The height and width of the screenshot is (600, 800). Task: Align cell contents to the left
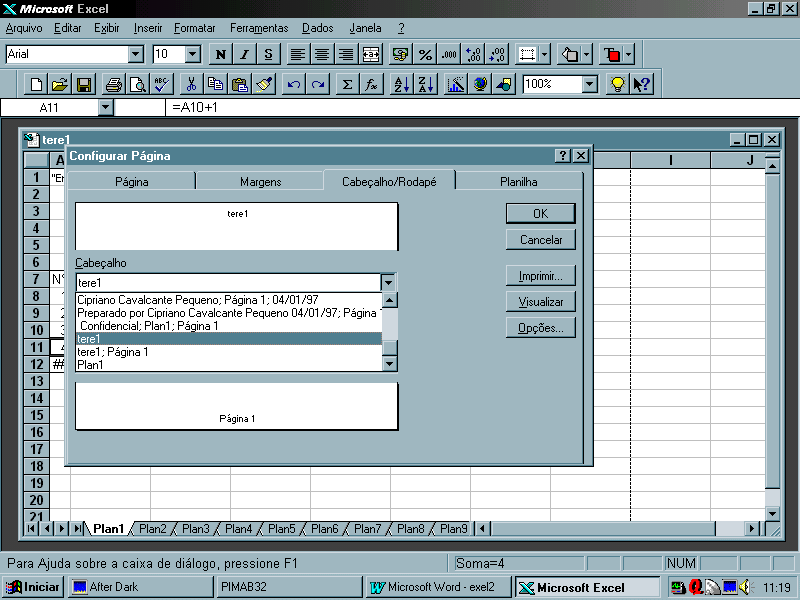pyautogui.click(x=297, y=54)
